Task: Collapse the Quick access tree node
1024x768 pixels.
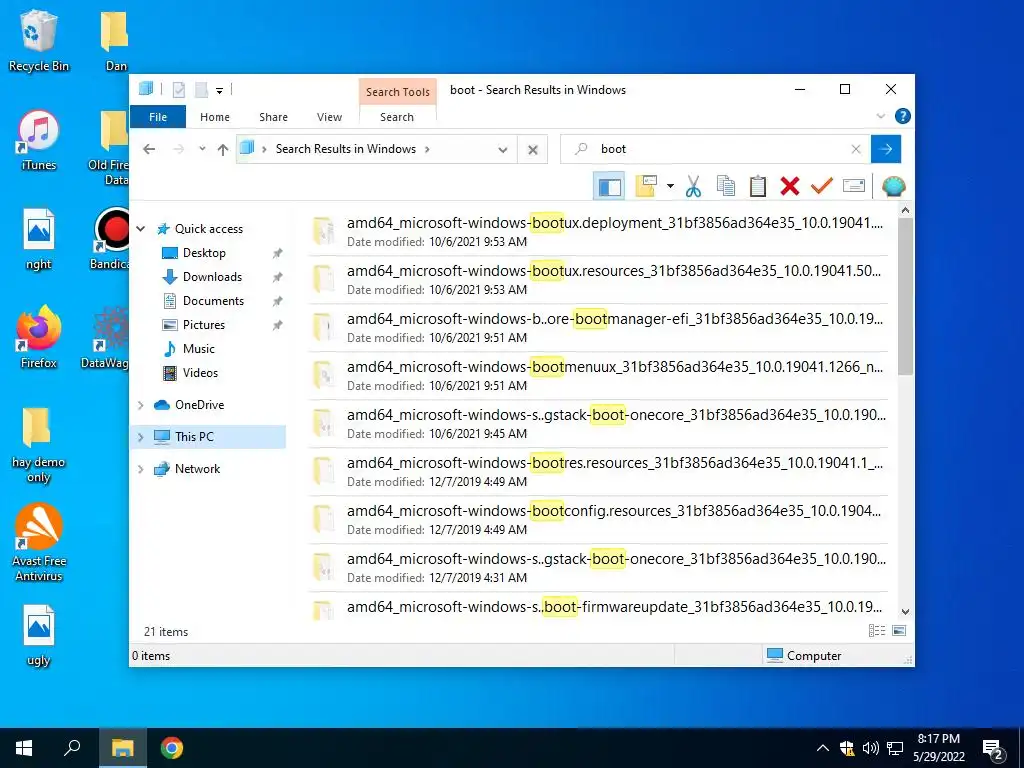Action: 140,229
